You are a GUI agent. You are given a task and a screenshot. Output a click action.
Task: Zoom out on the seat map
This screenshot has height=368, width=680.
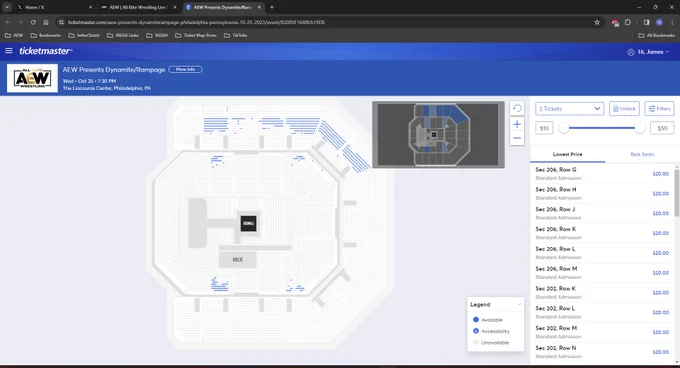[x=517, y=138]
